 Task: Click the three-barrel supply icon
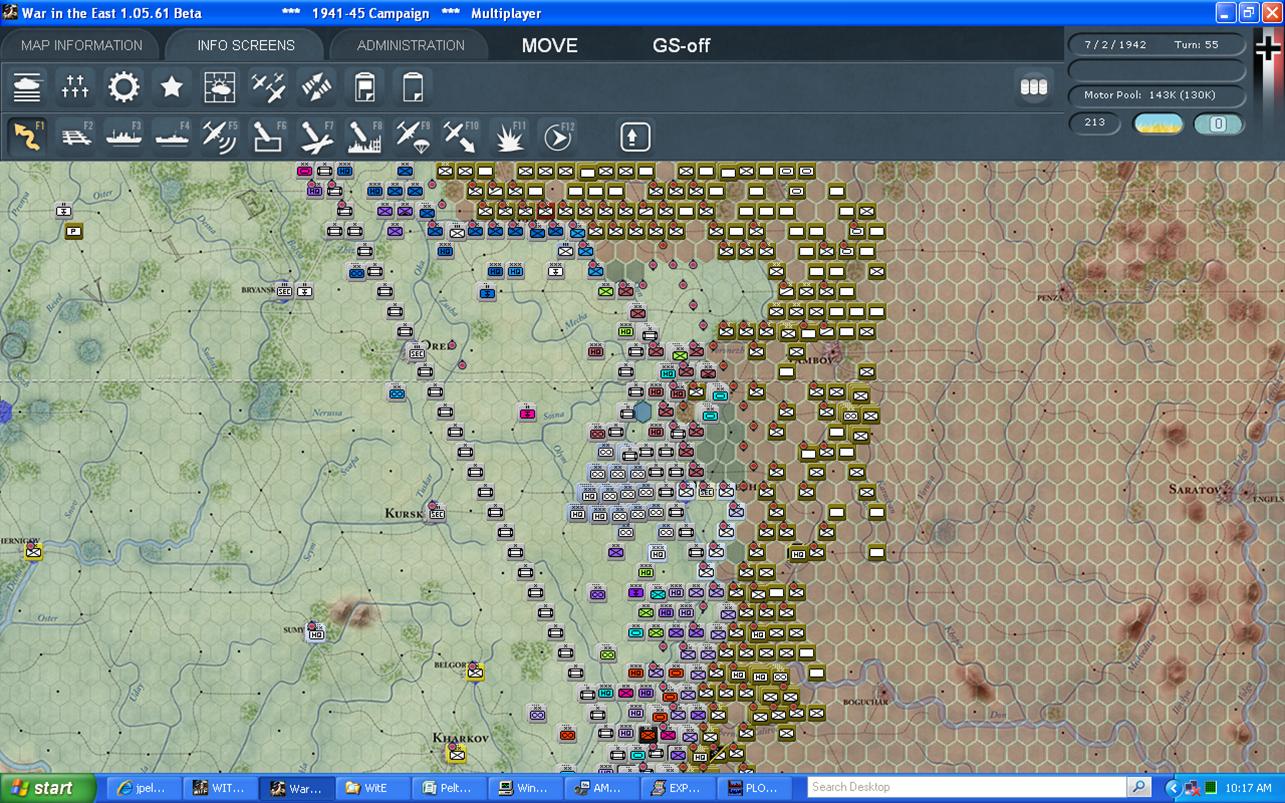(1033, 87)
